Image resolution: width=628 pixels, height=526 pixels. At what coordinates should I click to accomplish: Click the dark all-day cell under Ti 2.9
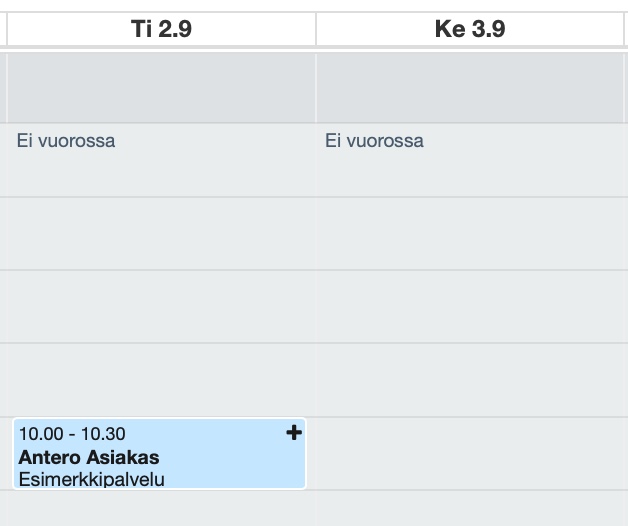[161, 86]
